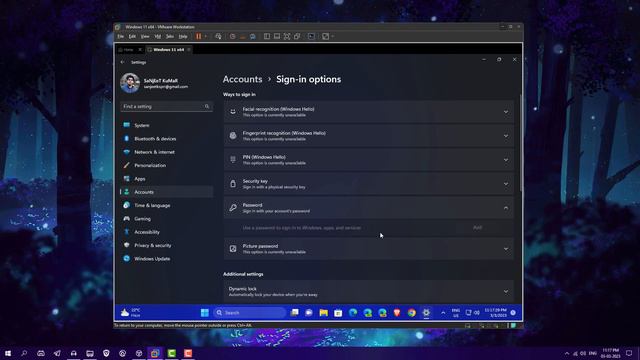This screenshot has height=360, width=640.
Task: Click the VMware enter full screen icon
Action: (x=287, y=36)
